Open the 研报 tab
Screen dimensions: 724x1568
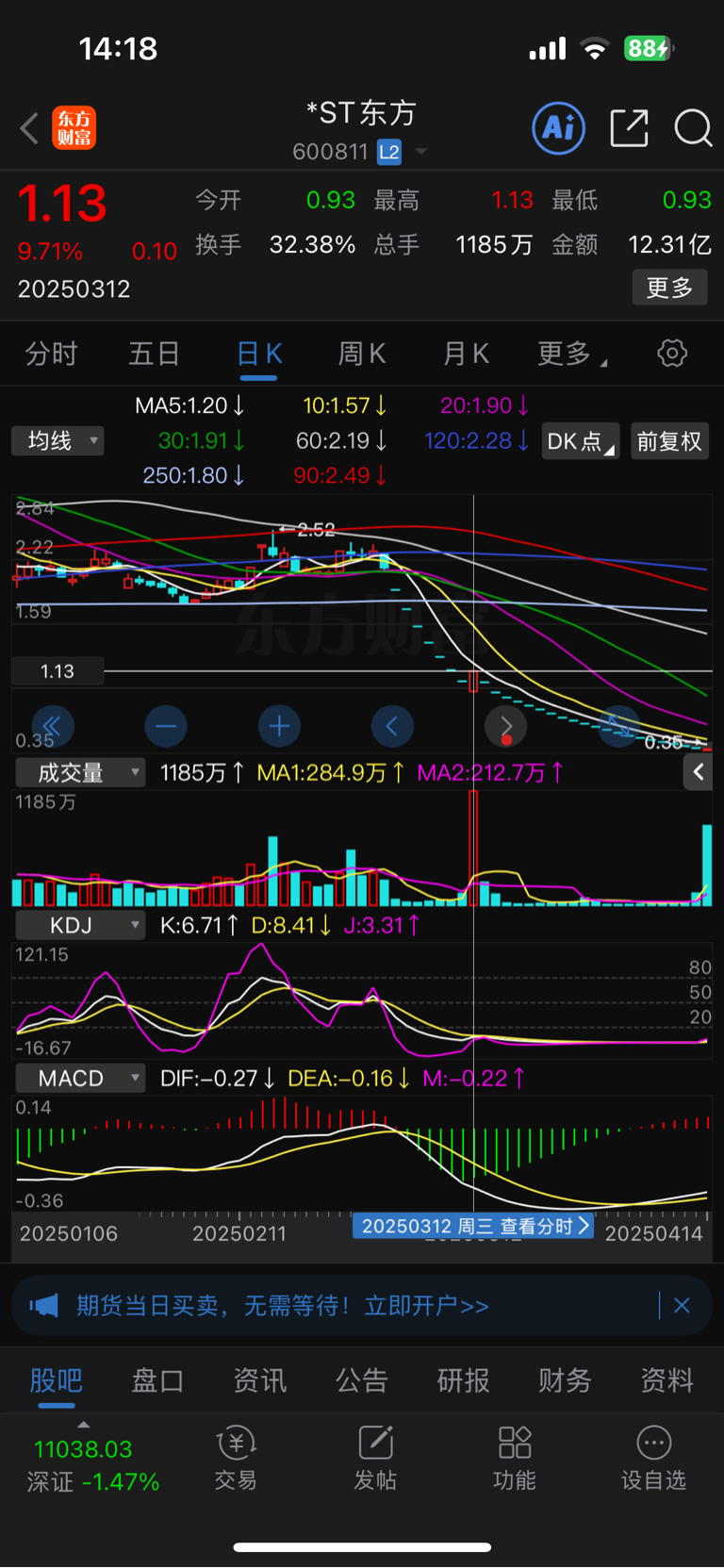463,1380
